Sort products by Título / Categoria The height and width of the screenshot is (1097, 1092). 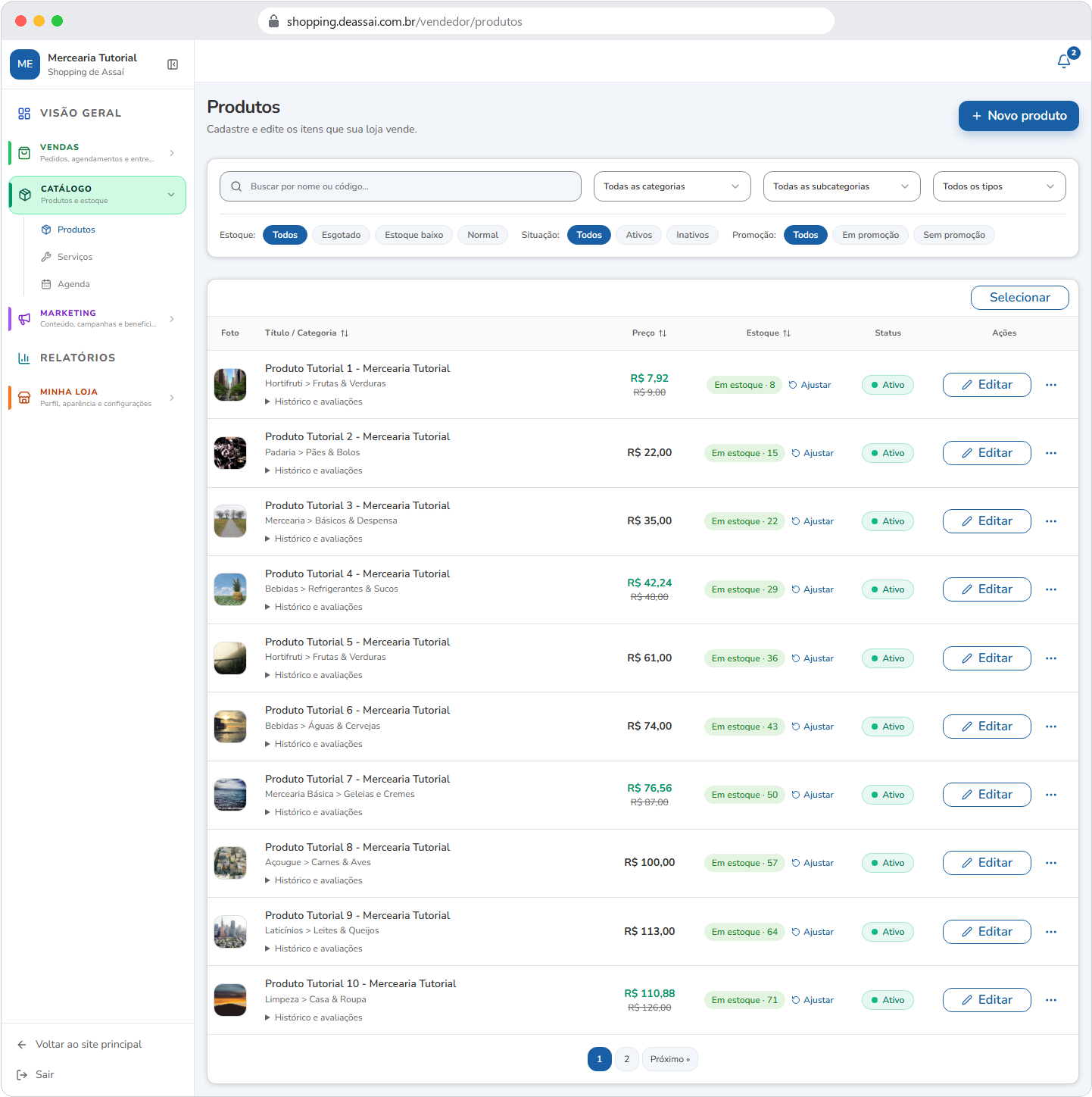point(307,333)
